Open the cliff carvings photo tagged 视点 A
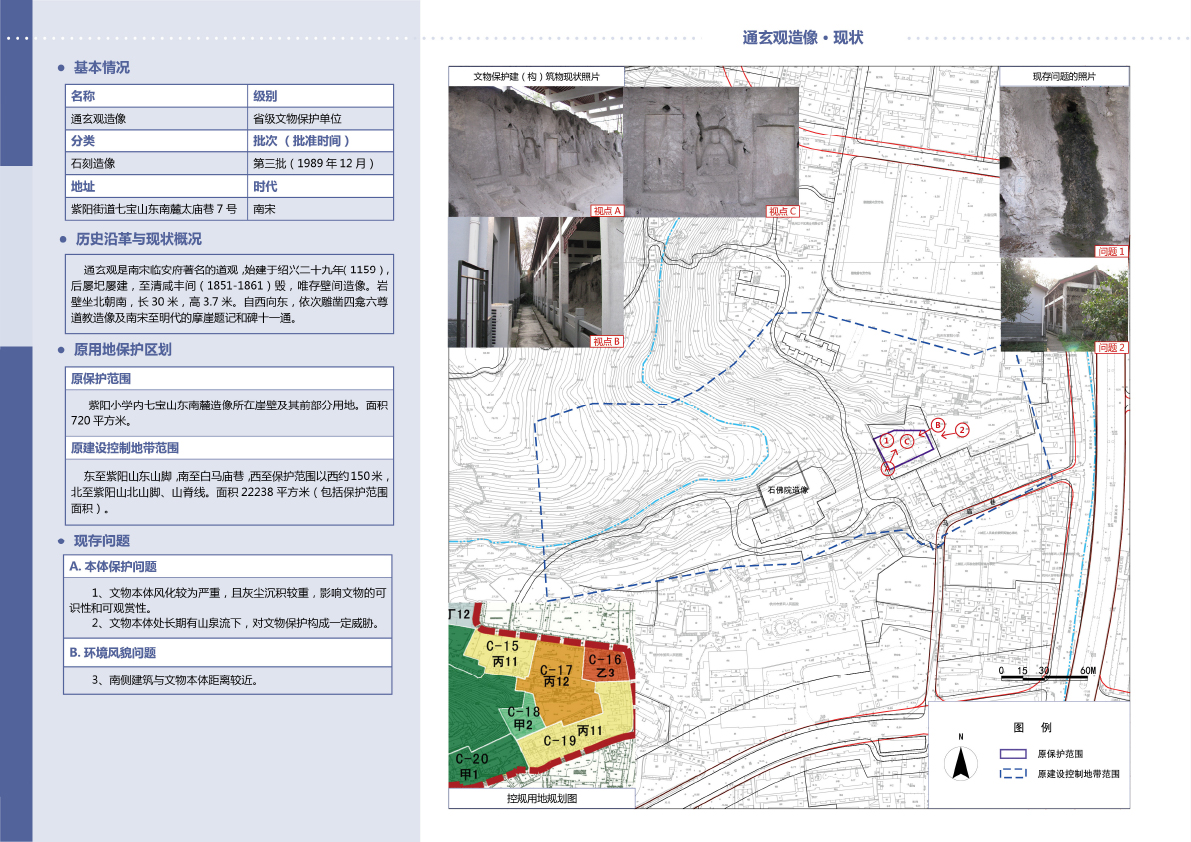This screenshot has height=842, width=1191. (535, 151)
